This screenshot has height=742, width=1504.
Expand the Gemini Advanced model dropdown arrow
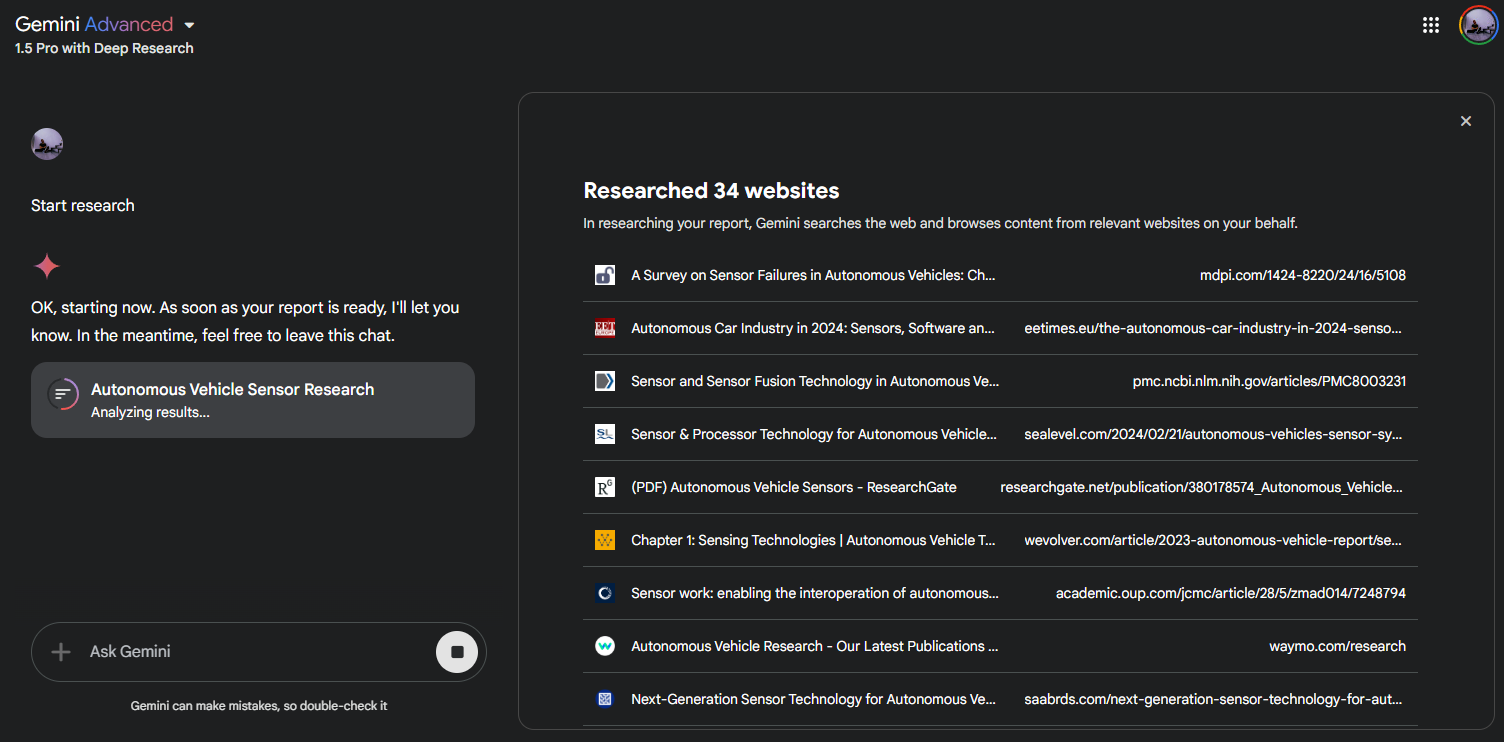189,25
